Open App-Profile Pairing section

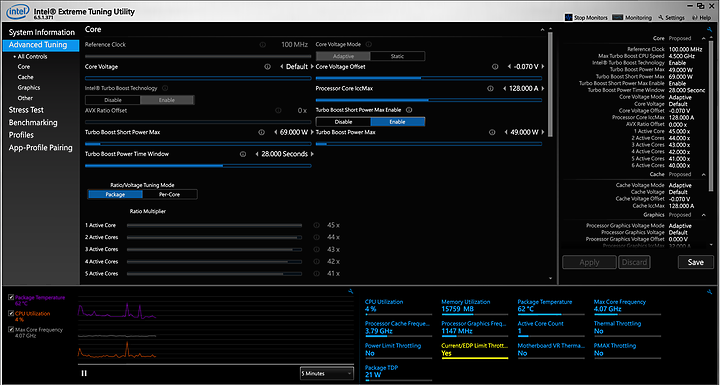[40, 147]
